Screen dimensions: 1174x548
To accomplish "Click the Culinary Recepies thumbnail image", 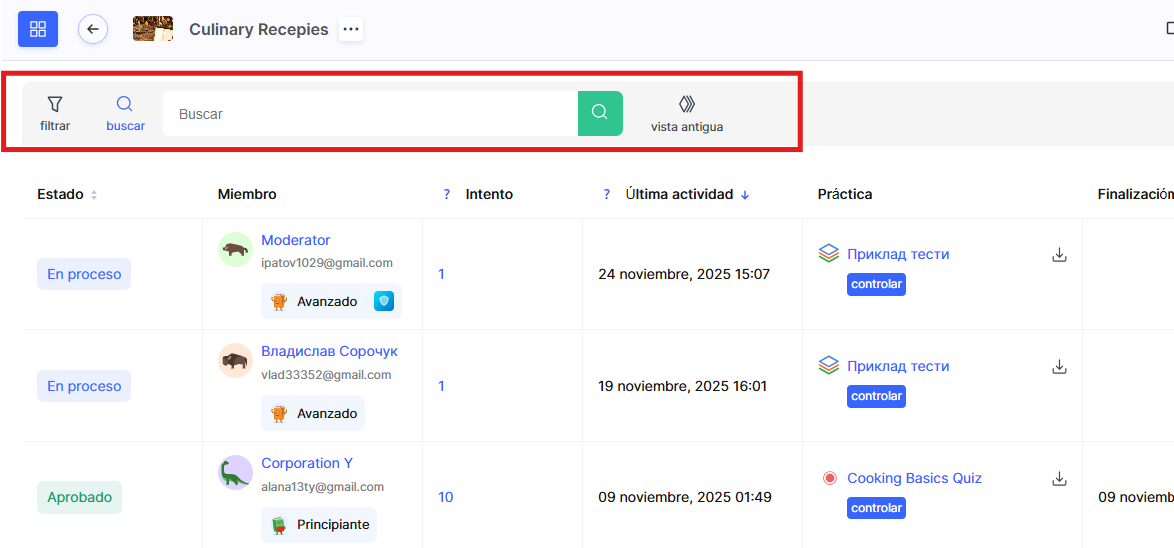I will [x=153, y=29].
